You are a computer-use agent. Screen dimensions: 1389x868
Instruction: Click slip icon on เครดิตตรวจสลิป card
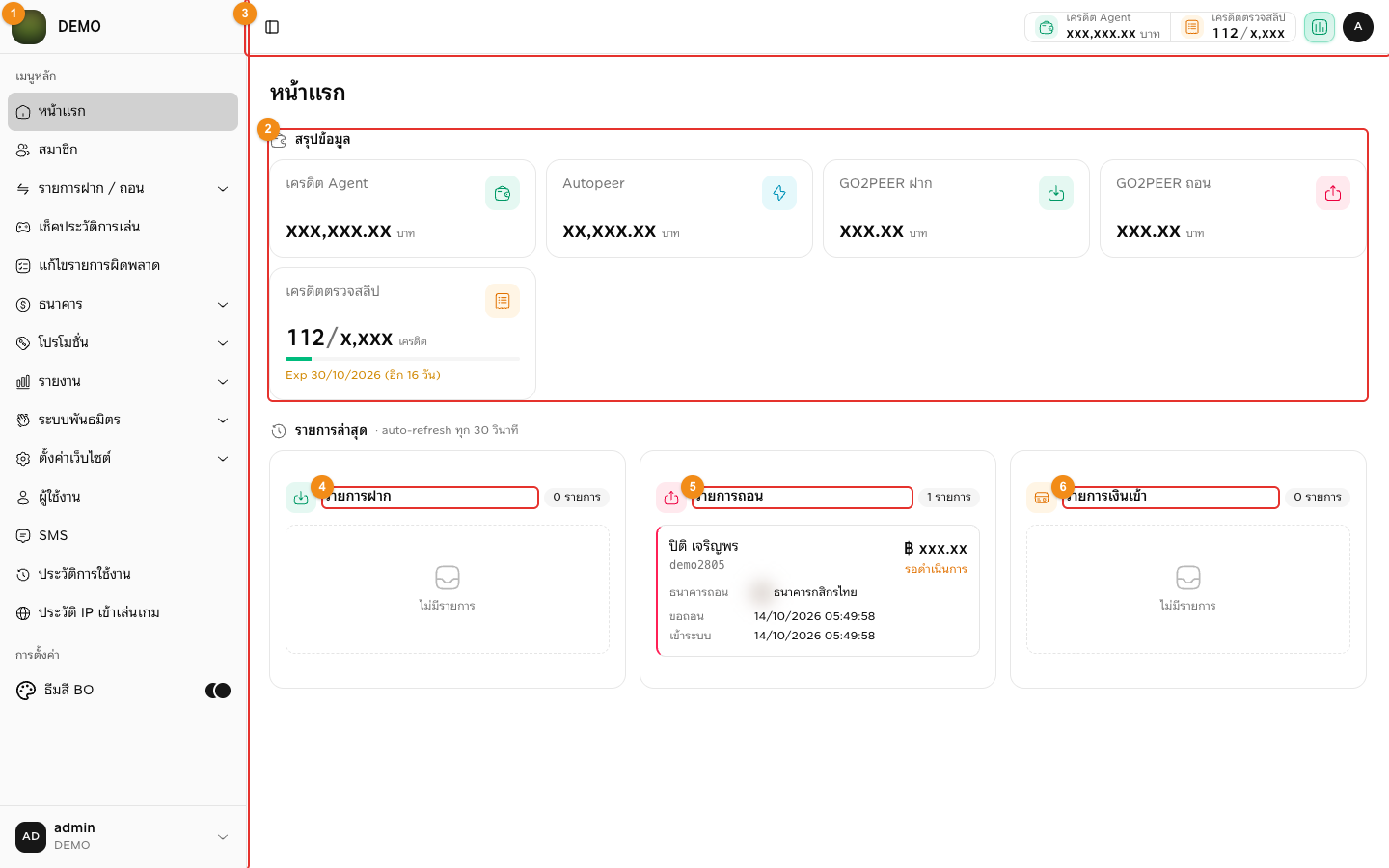point(503,301)
